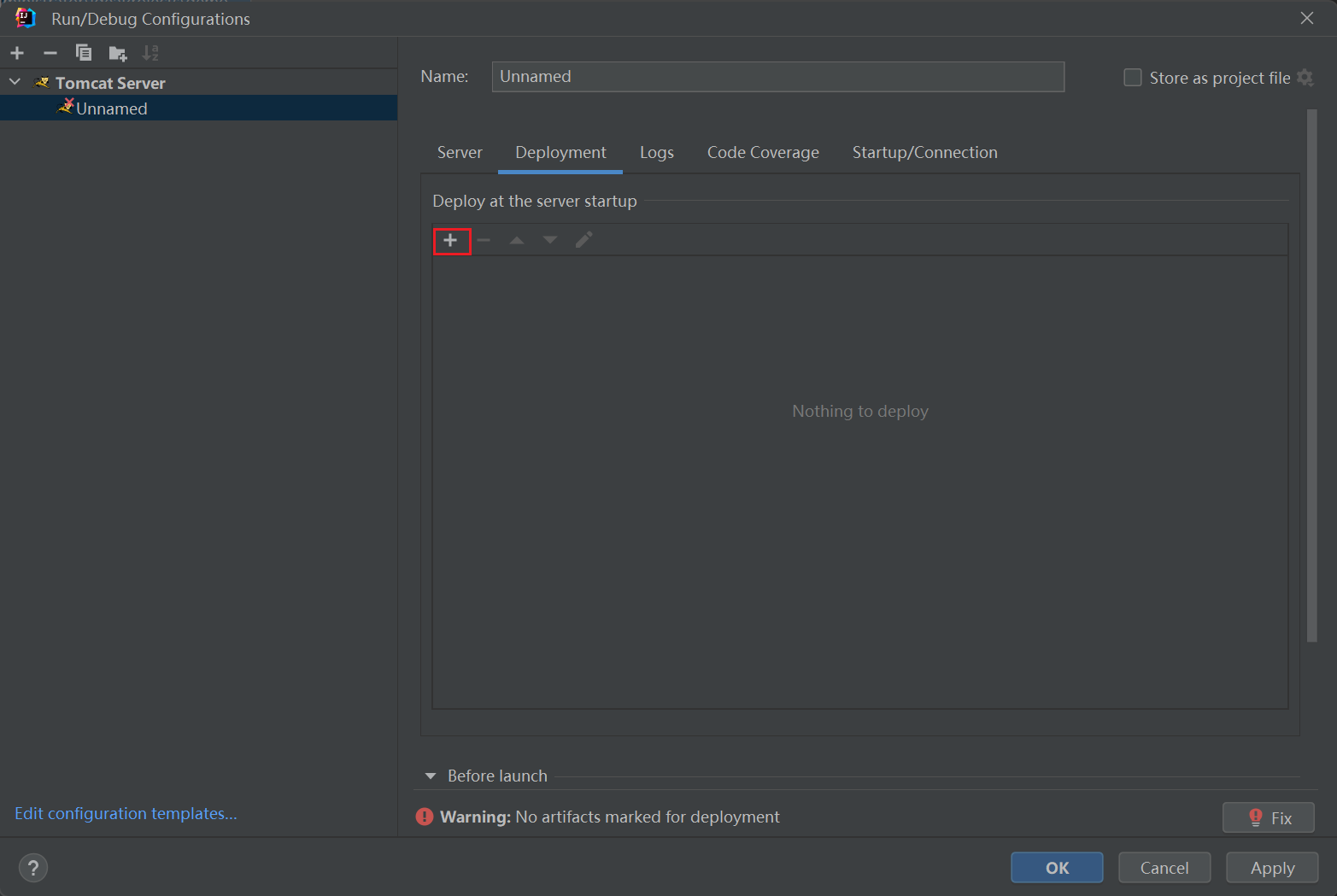Open the Logs tab
Screen dimensions: 1337x896
pos(656,152)
